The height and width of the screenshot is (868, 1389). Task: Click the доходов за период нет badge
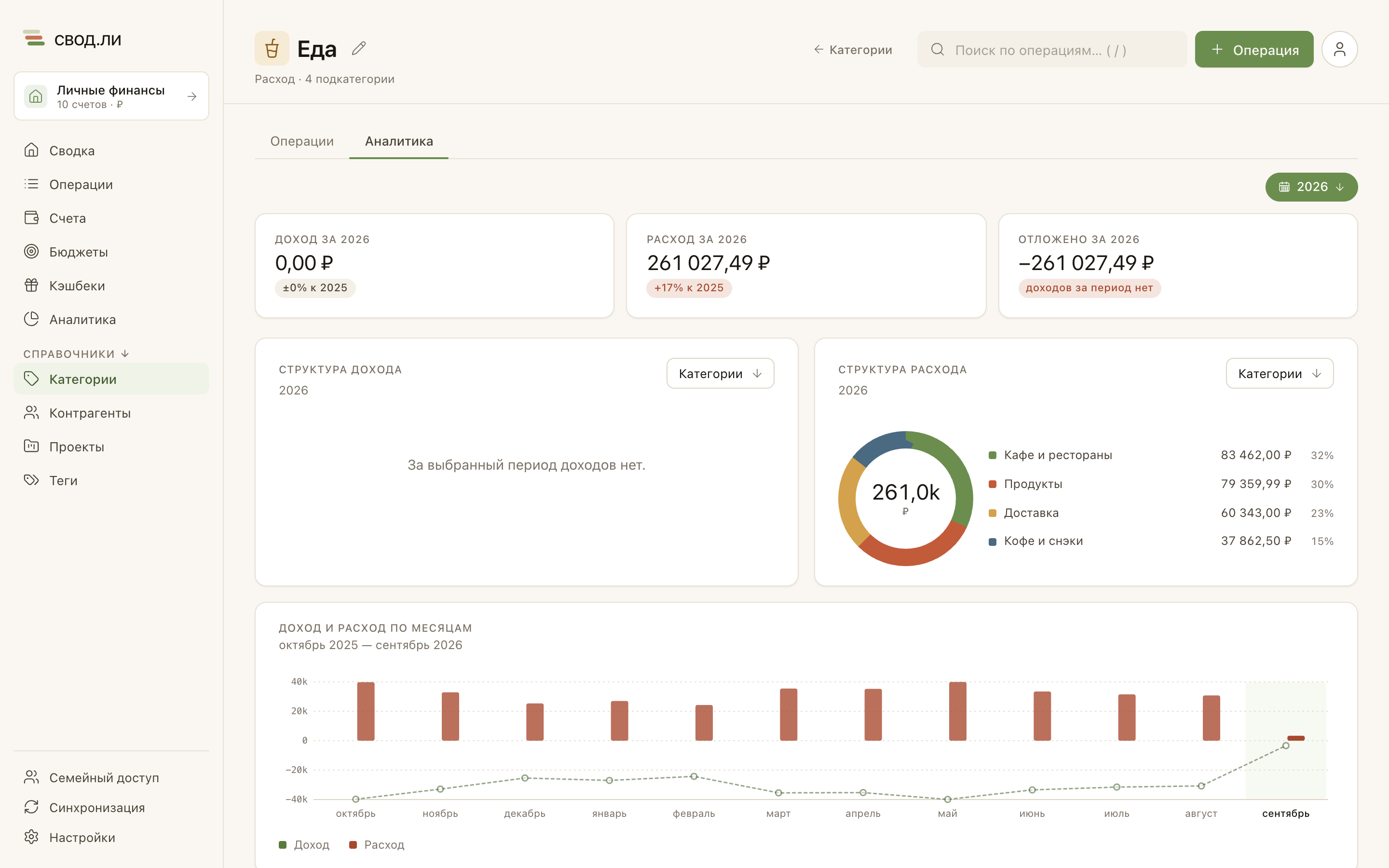[1089, 288]
